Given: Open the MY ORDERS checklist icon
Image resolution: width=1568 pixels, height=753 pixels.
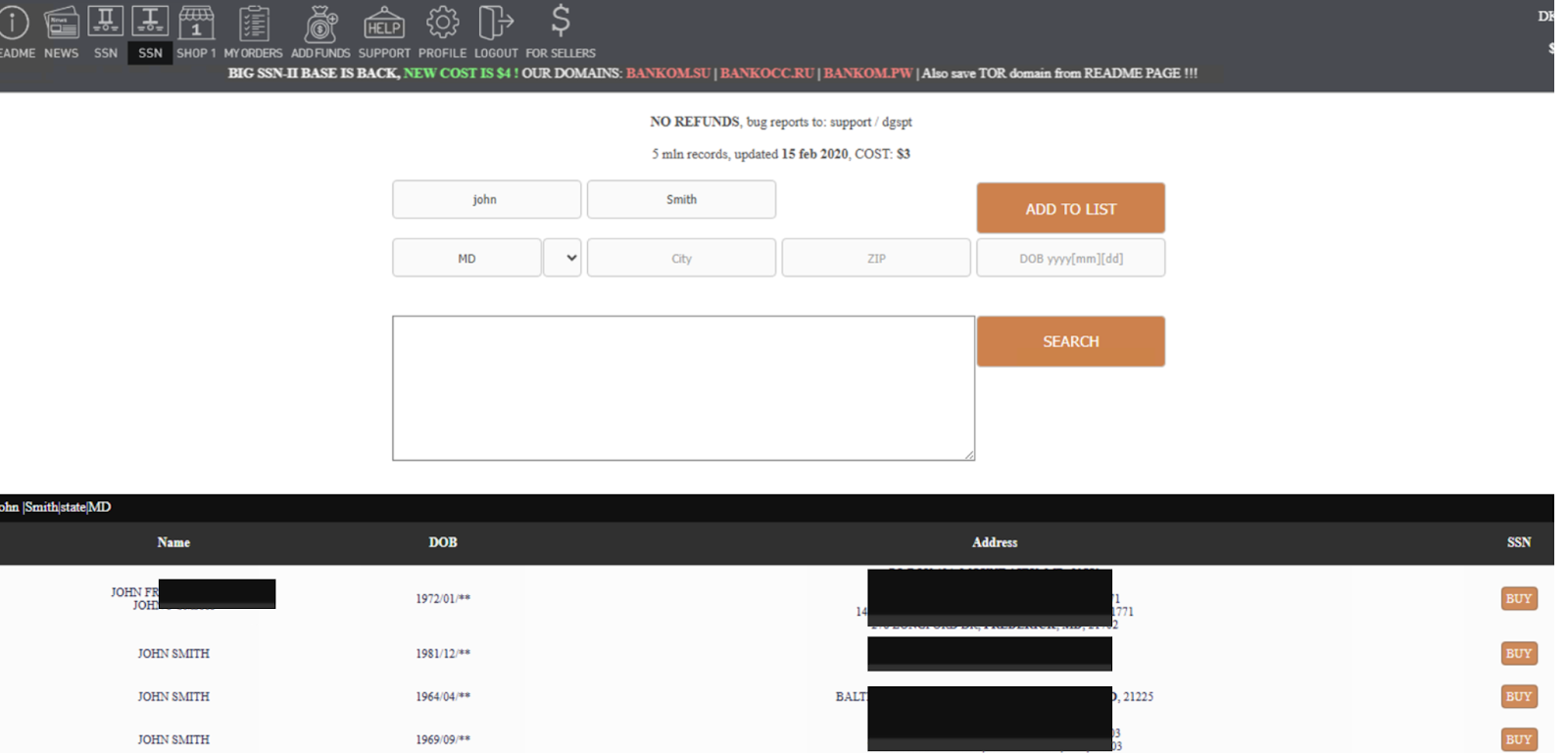Looking at the screenshot, I should pos(253,24).
